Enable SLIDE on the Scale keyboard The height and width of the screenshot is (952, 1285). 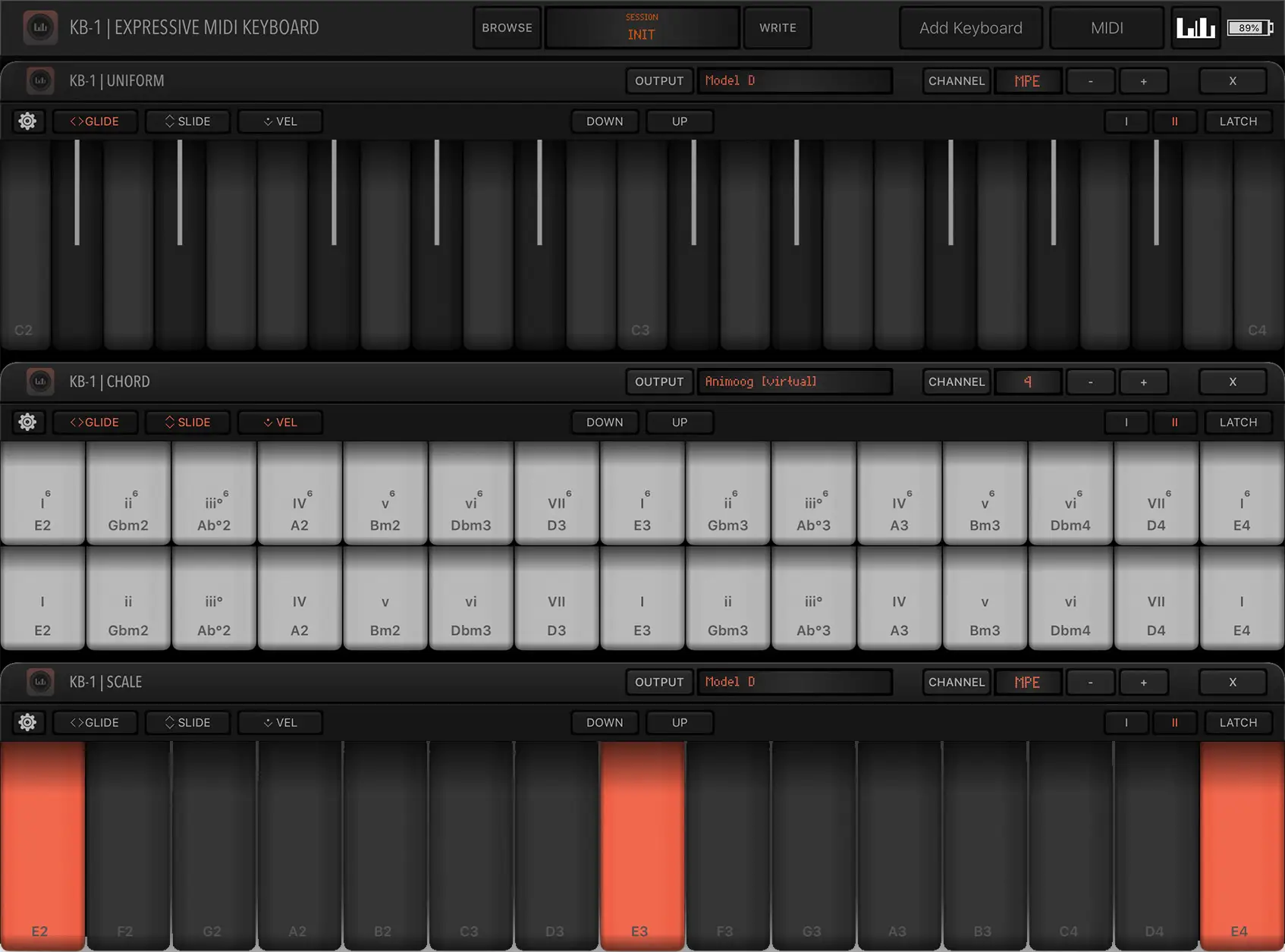pyautogui.click(x=187, y=723)
